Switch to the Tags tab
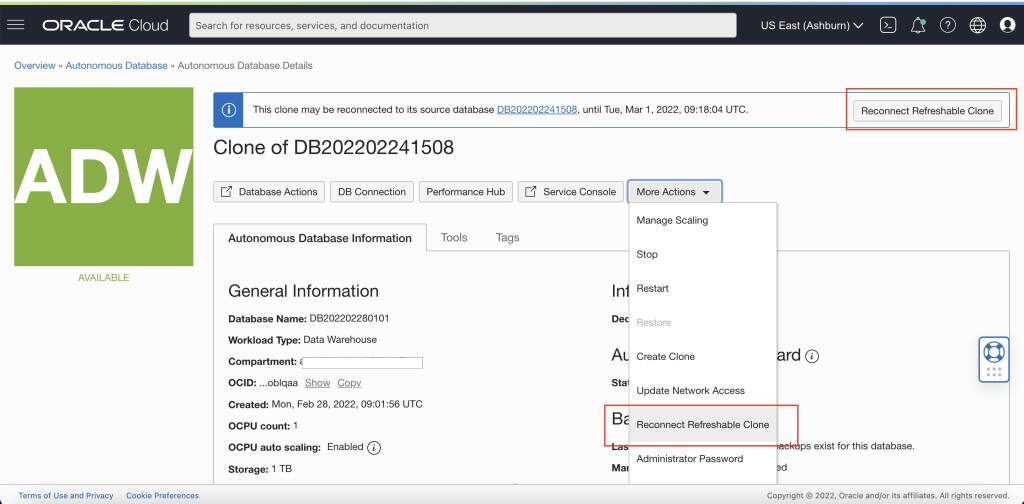Image resolution: width=1024 pixels, height=504 pixels. [x=507, y=238]
